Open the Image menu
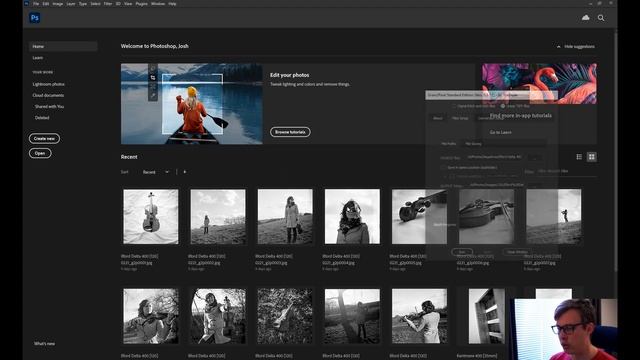This screenshot has width=640, height=360. point(58,4)
